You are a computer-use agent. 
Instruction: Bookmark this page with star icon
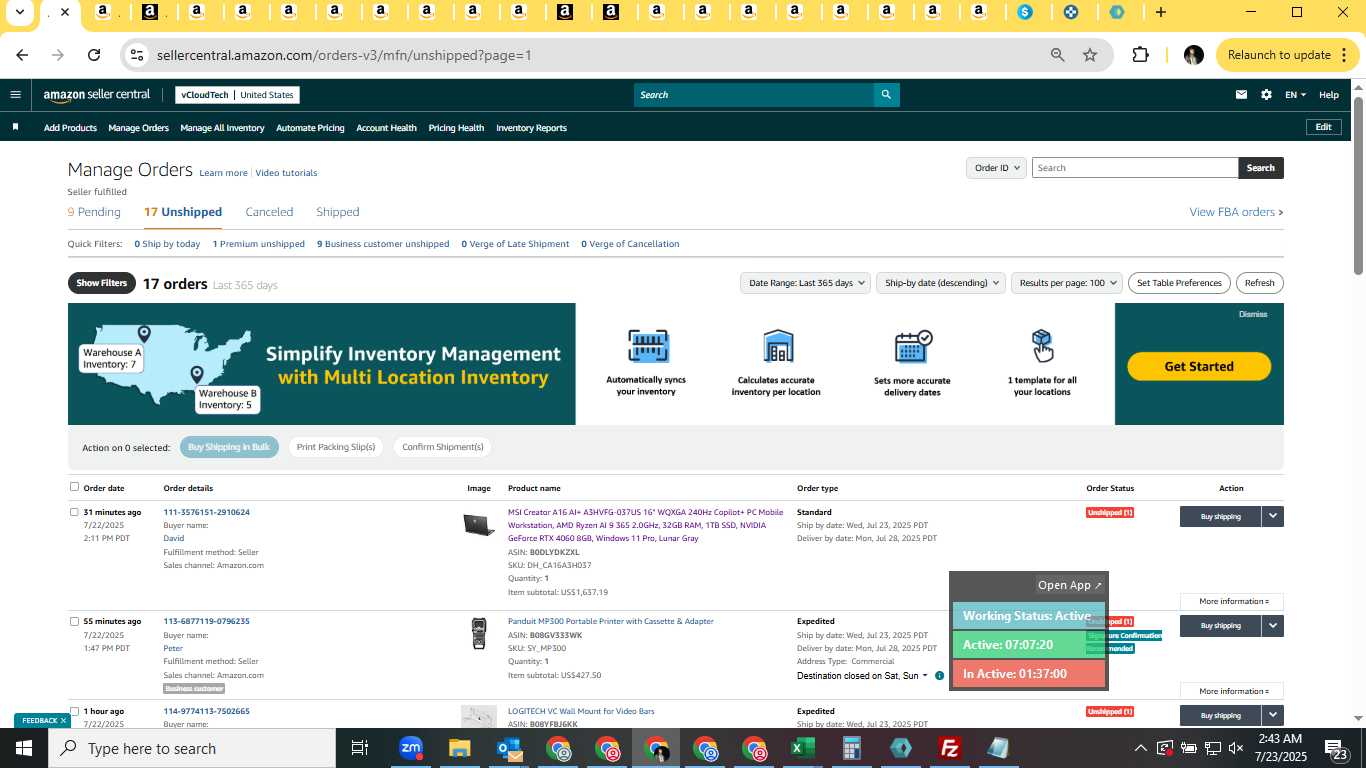click(x=1090, y=55)
